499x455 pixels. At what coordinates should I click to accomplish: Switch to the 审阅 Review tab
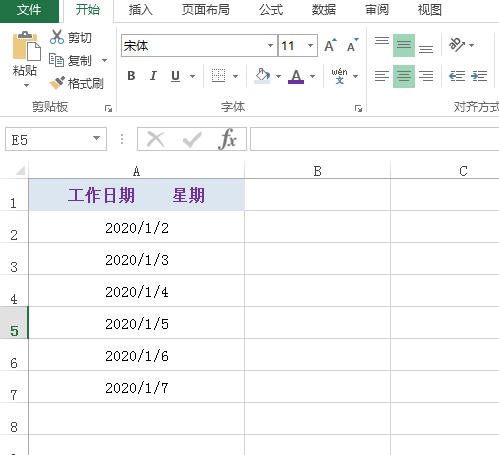[377, 10]
